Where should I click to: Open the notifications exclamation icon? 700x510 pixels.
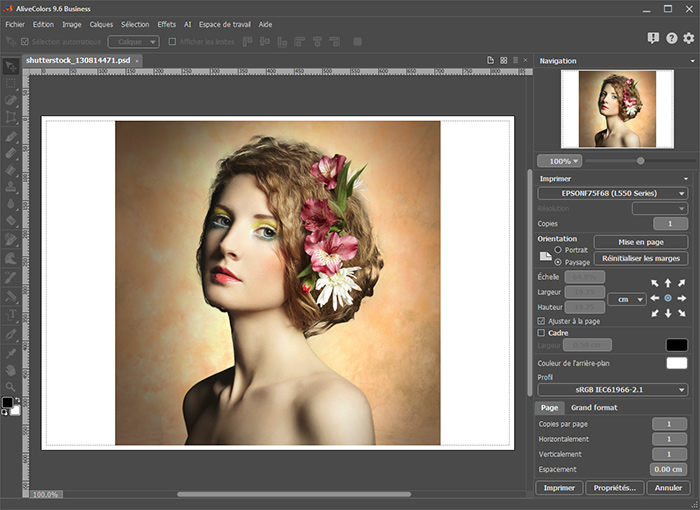[653, 38]
